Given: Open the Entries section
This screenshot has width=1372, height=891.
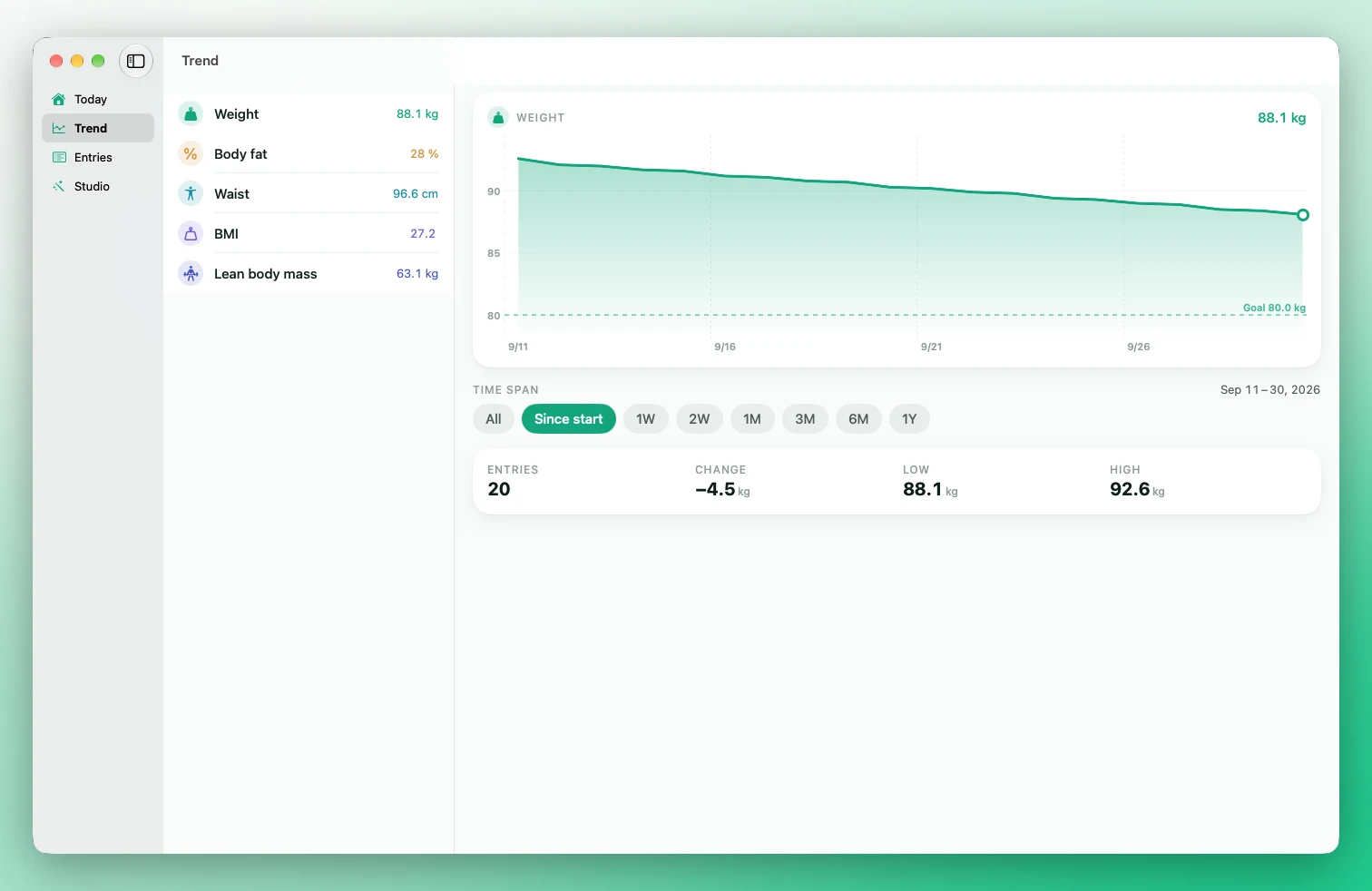Looking at the screenshot, I should [98, 157].
